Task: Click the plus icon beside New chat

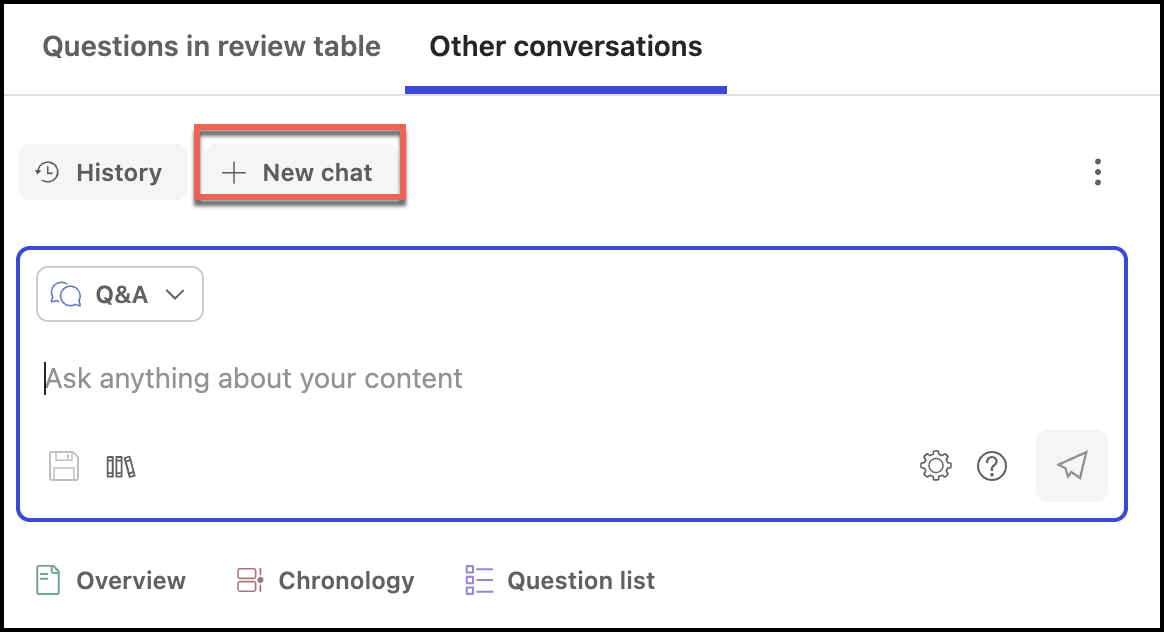Action: coord(233,173)
